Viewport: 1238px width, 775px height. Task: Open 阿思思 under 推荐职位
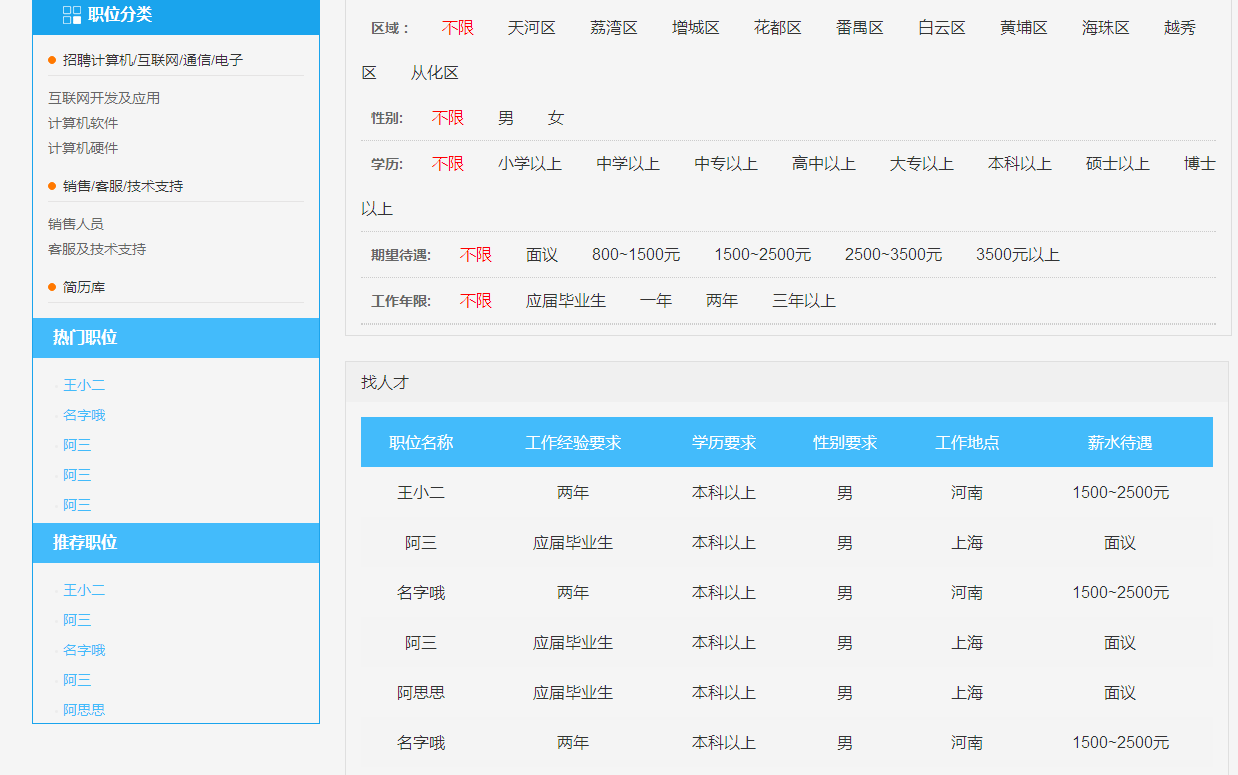tap(84, 710)
